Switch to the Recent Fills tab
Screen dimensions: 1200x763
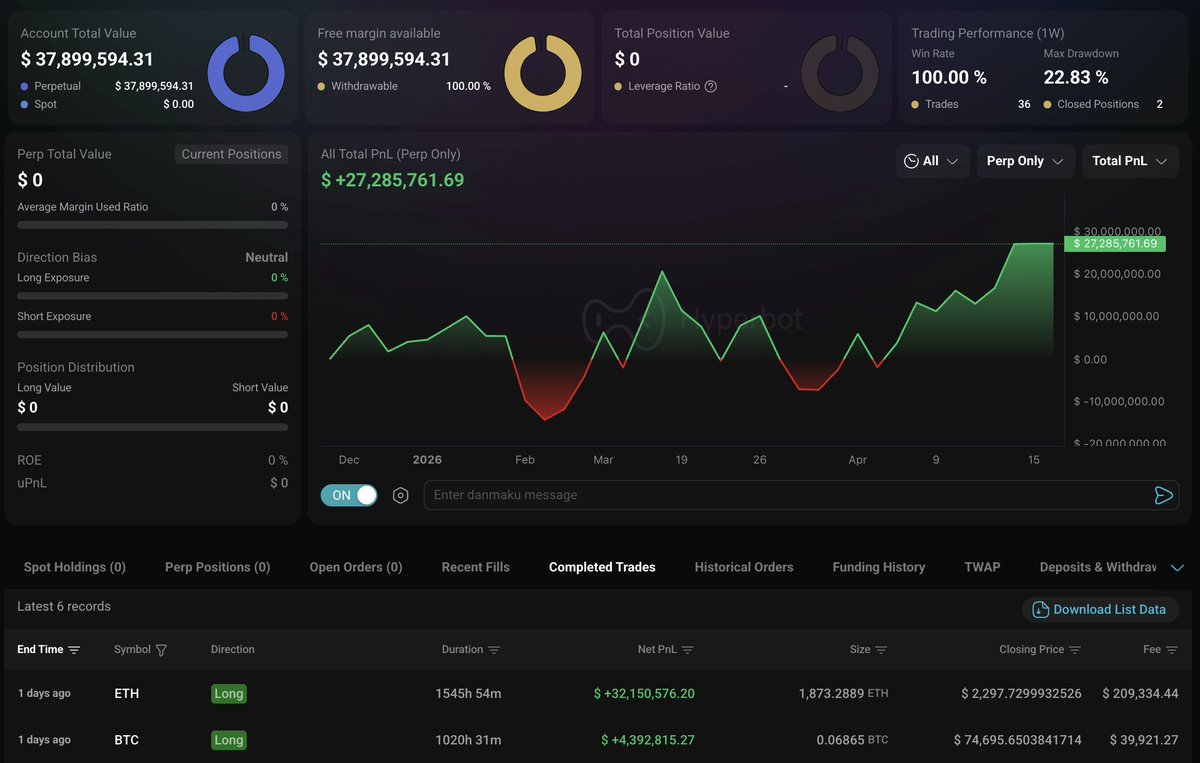pyautogui.click(x=475, y=567)
